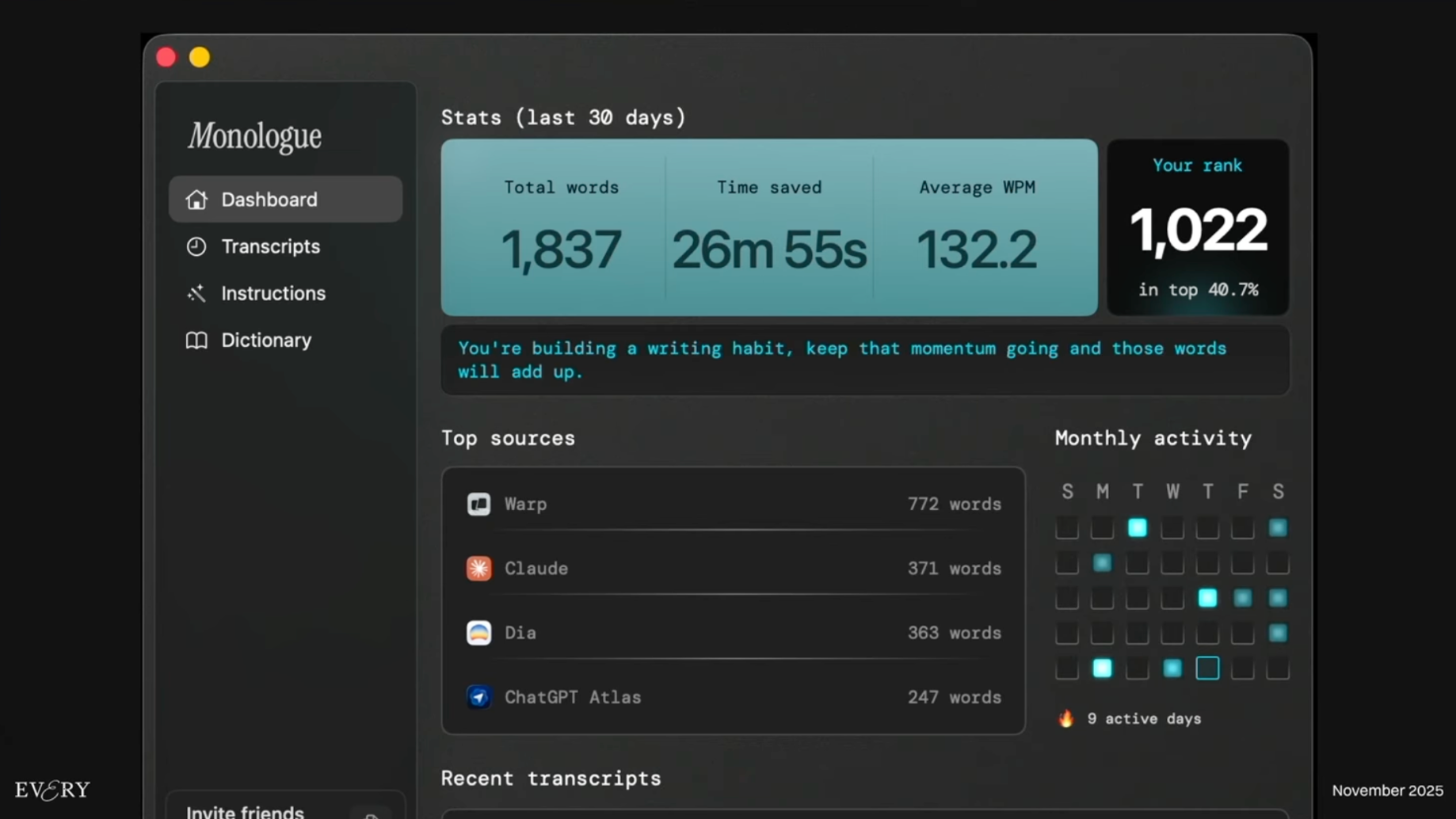Switch to the Instructions page
The height and width of the screenshot is (819, 1456).
(273, 293)
